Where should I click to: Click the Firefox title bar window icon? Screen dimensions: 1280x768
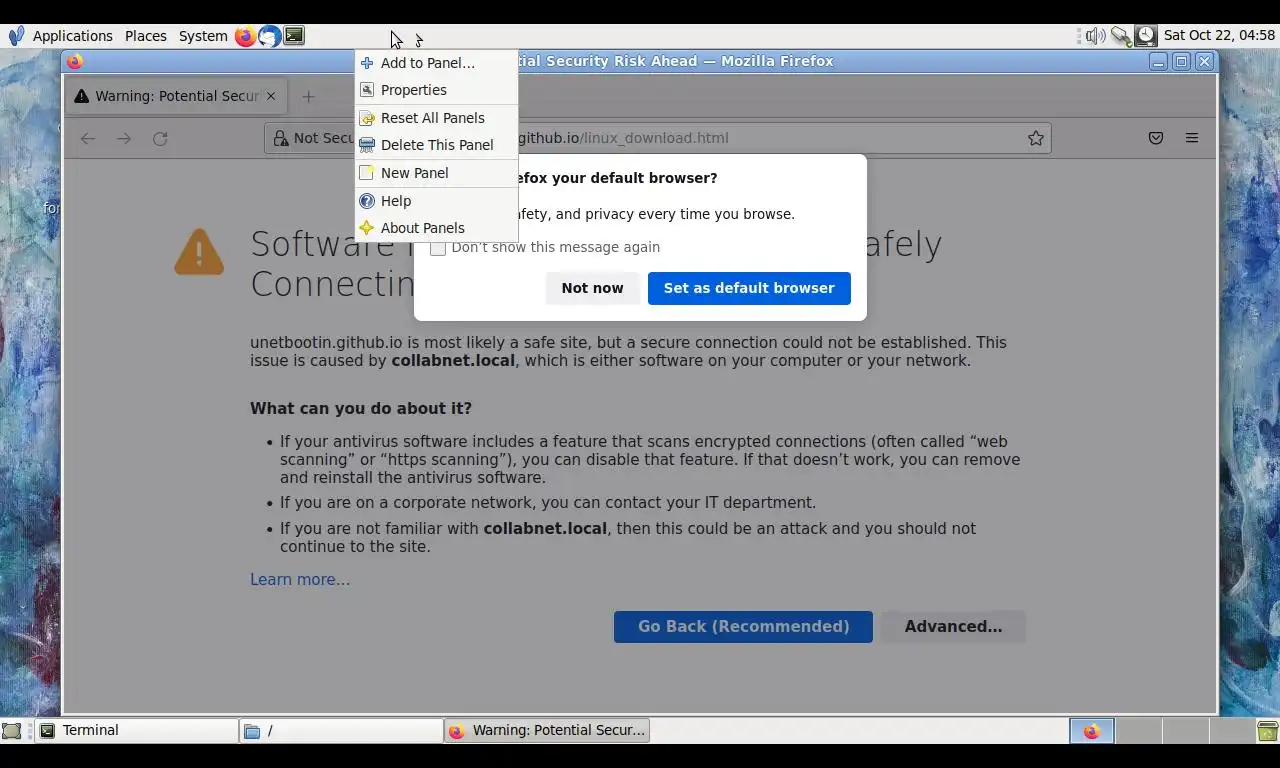click(75, 61)
